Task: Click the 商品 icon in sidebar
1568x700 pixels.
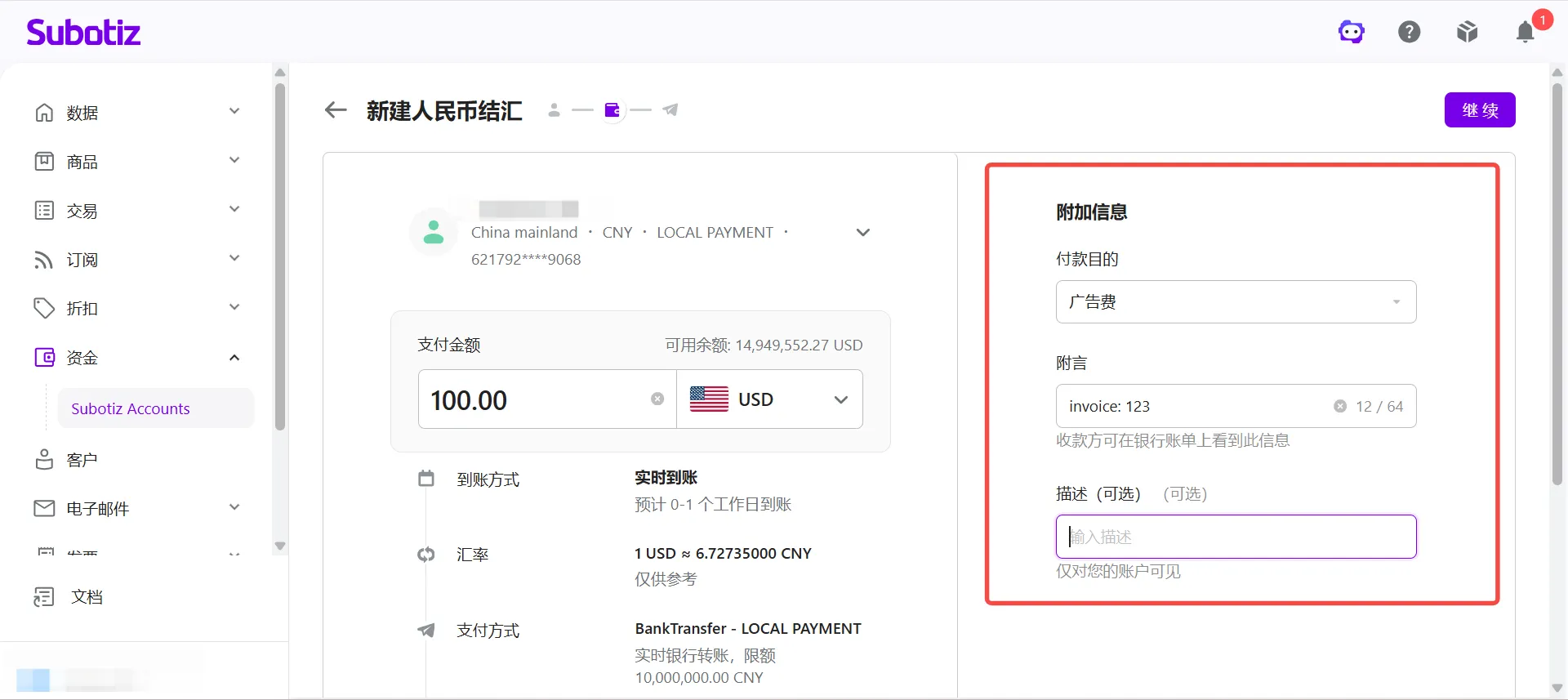Action: pyautogui.click(x=44, y=161)
